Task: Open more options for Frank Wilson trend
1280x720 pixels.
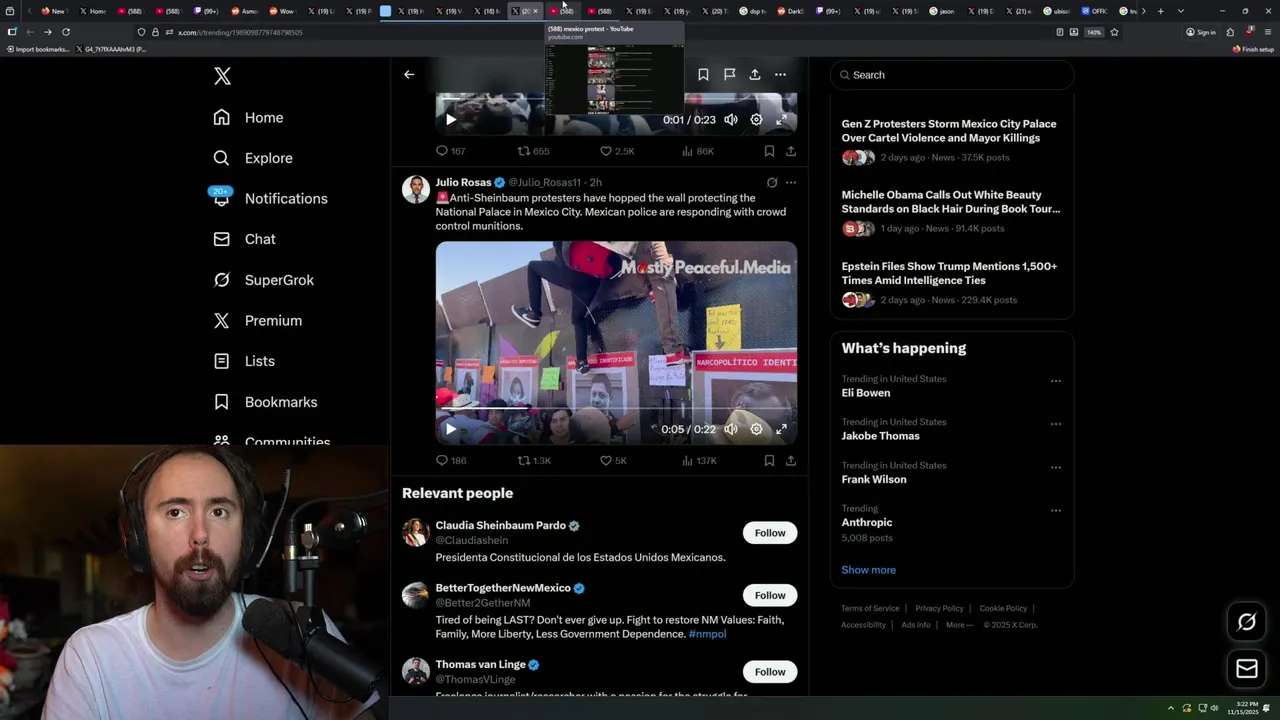Action: tap(1055, 467)
